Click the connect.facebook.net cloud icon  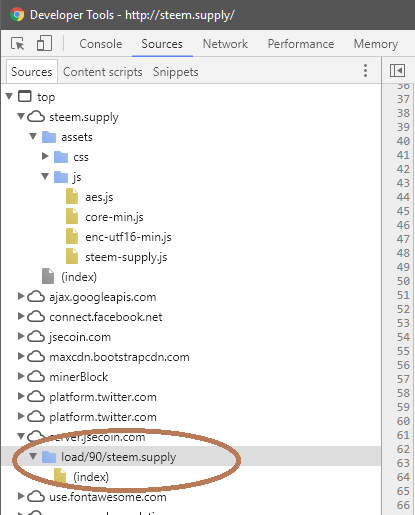point(36,317)
